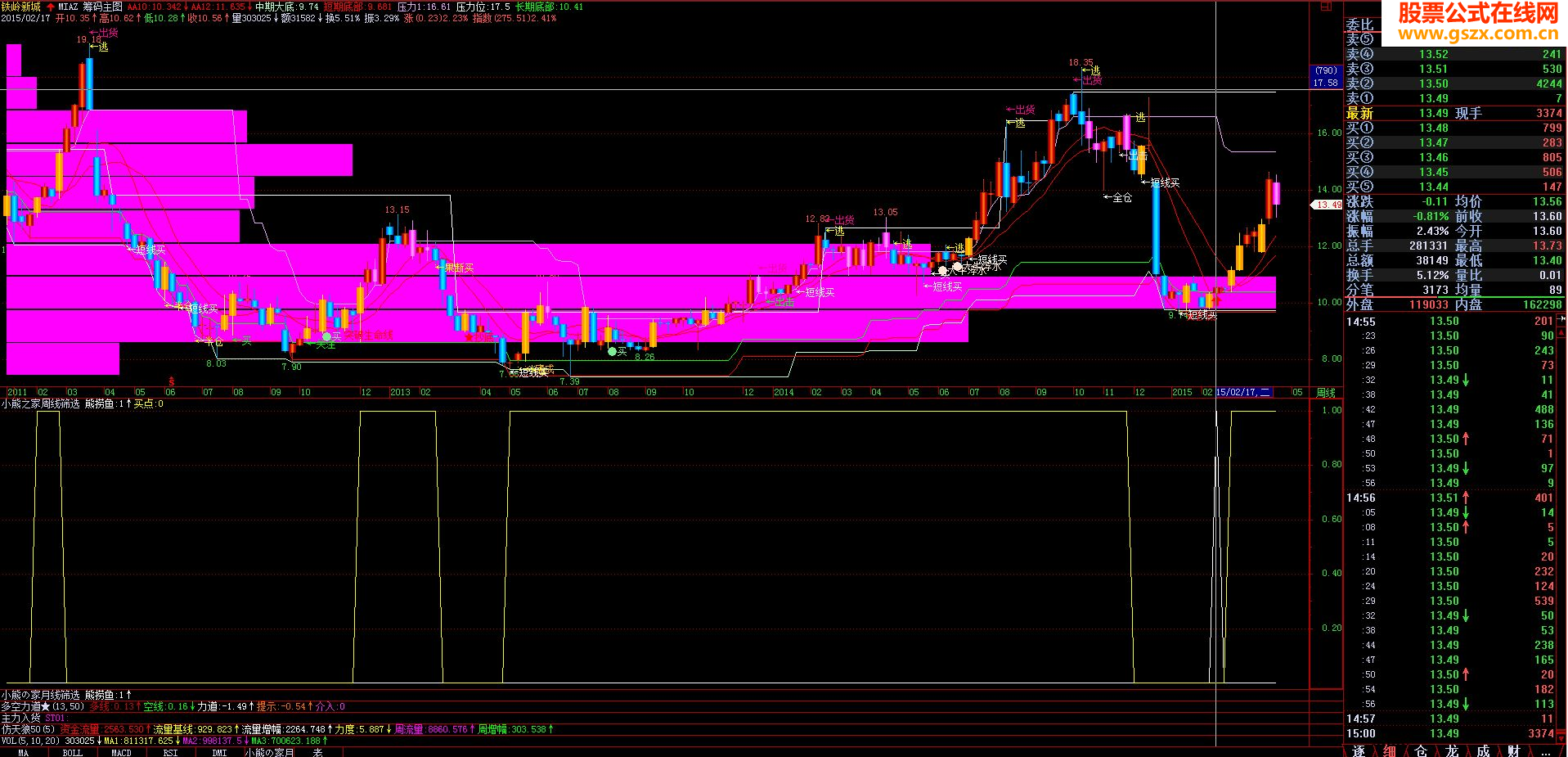Click the VOL(5,10,20) indicator title
This screenshot has height=757, width=1568.
coord(30,741)
